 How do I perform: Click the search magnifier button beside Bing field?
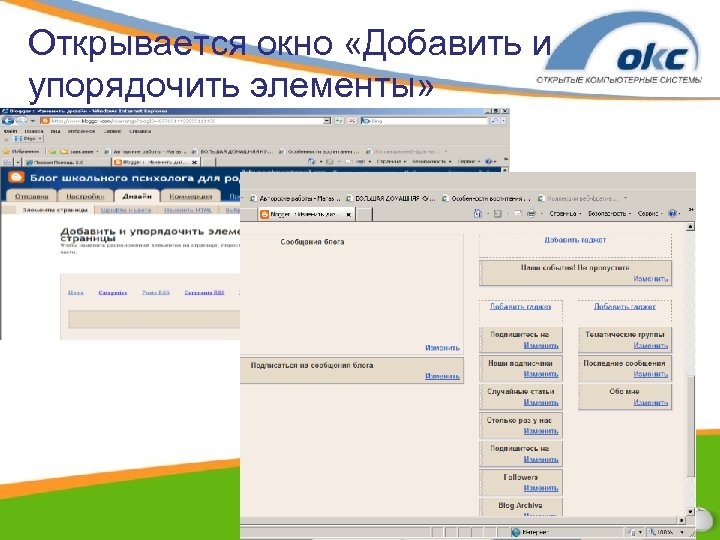tap(494, 121)
